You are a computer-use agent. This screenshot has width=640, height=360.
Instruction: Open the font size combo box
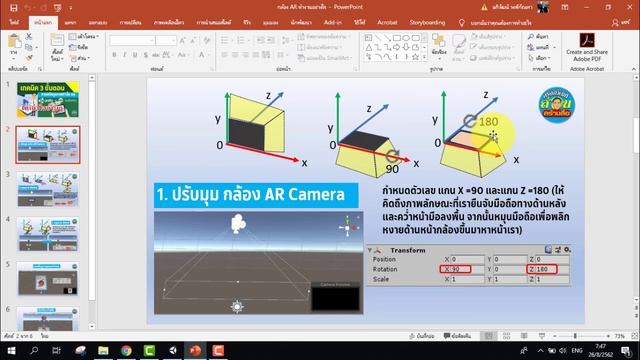click(166, 40)
